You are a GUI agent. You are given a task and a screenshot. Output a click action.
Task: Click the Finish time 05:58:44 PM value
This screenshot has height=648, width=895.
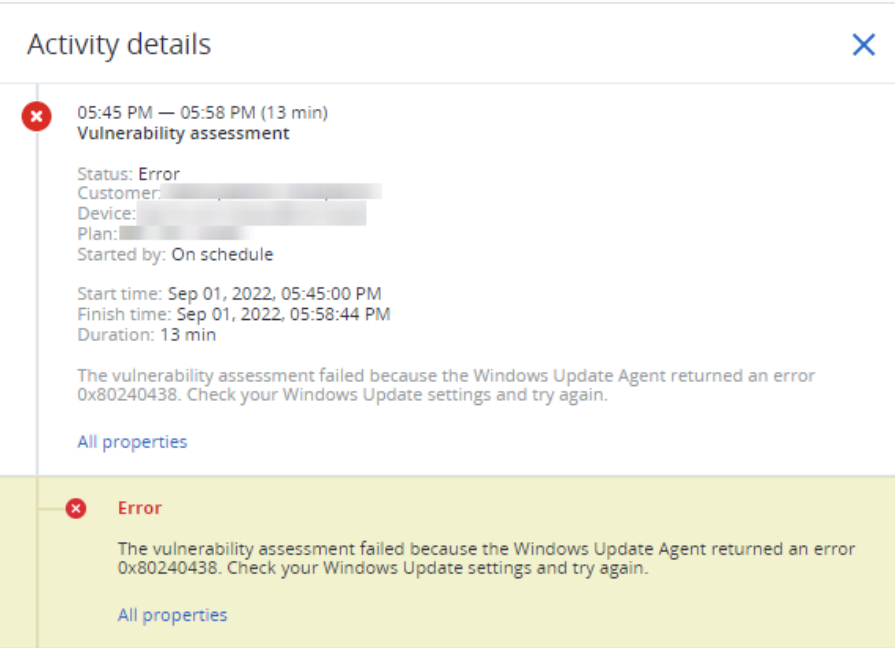click(284, 314)
